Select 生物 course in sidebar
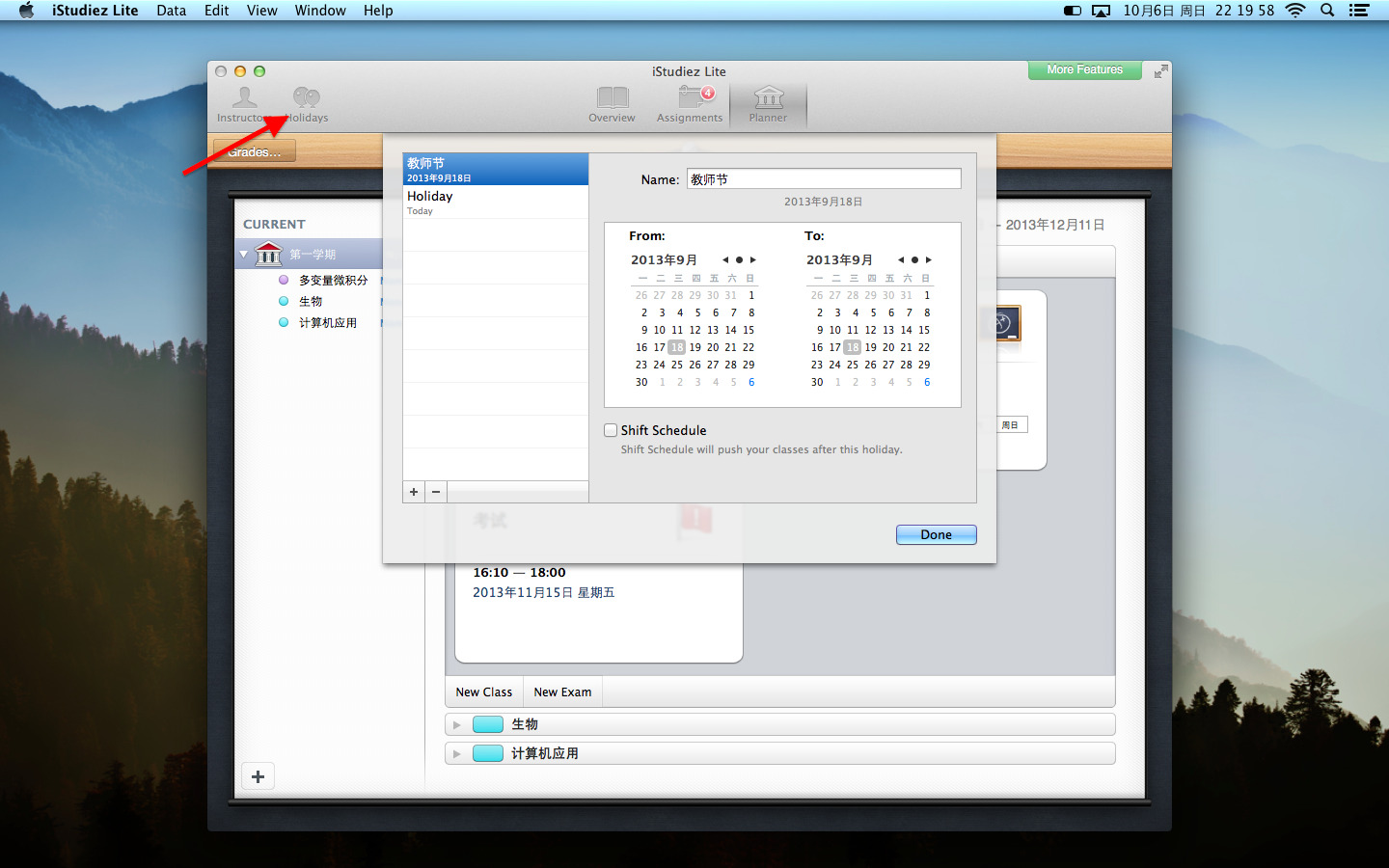 pyautogui.click(x=311, y=301)
